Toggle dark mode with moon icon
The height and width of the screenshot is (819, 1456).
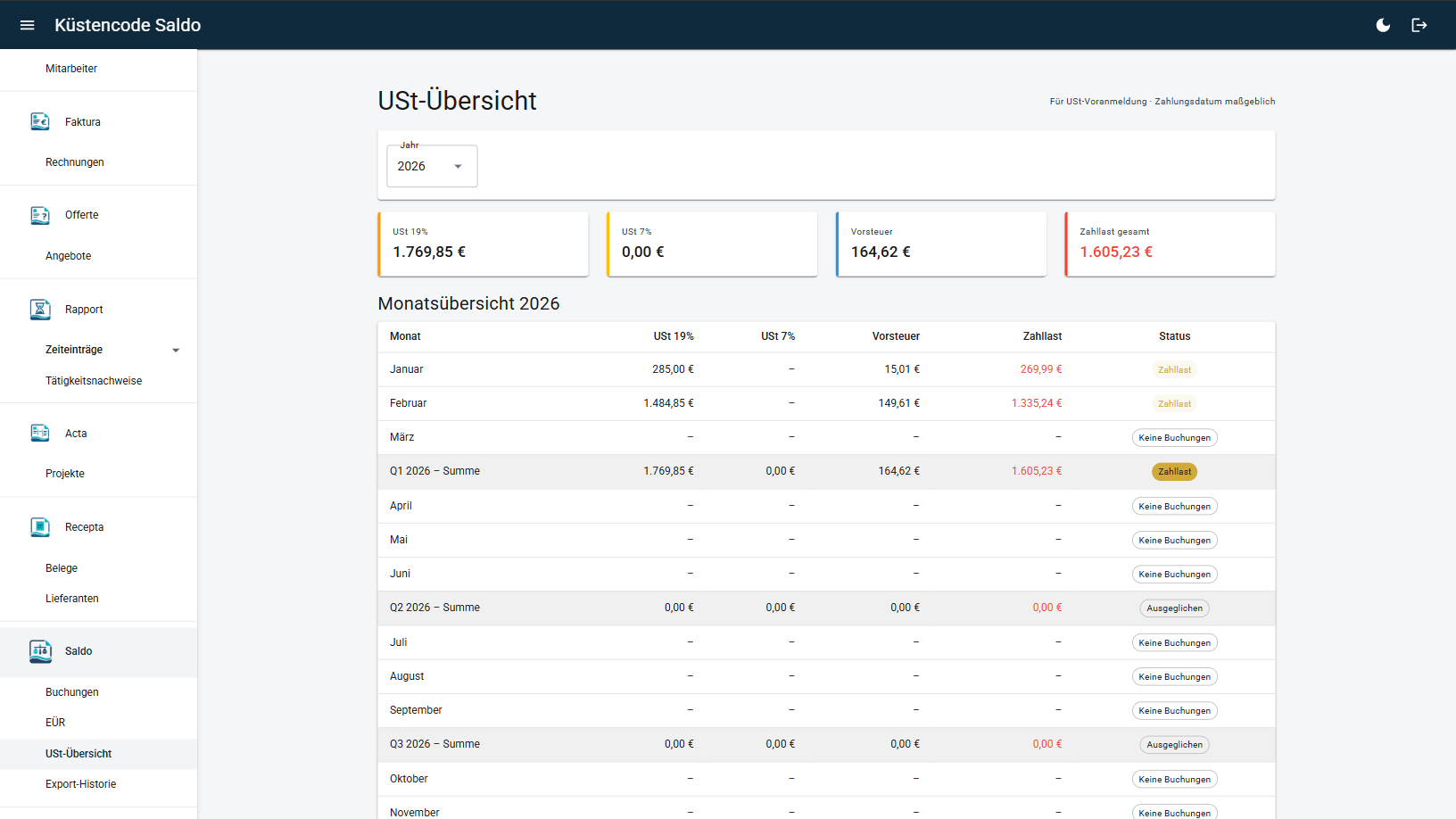[x=1383, y=25]
